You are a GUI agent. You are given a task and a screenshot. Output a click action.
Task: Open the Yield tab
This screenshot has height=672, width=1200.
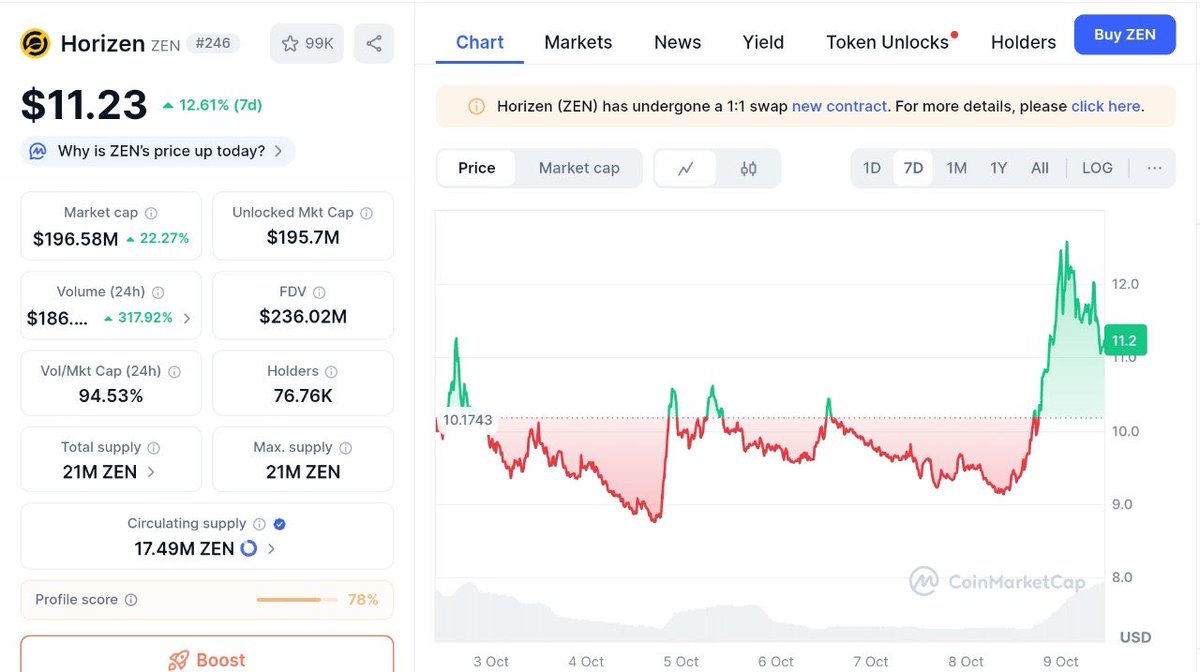pos(763,42)
